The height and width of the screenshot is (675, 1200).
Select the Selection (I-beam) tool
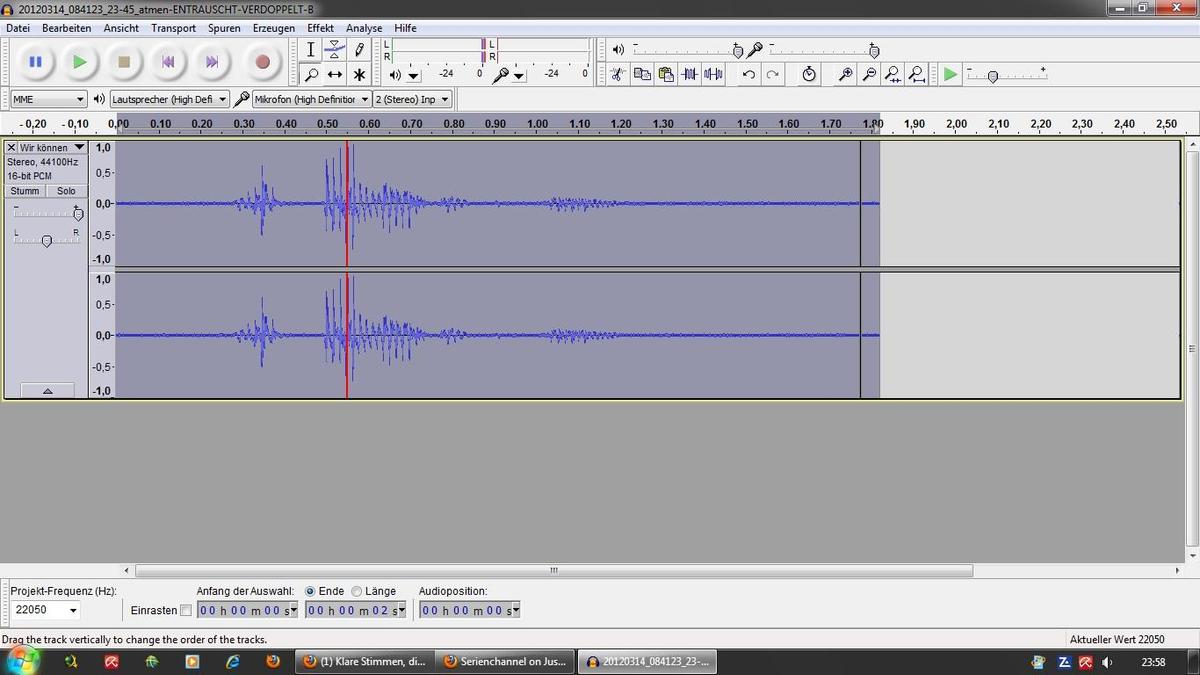(x=311, y=49)
